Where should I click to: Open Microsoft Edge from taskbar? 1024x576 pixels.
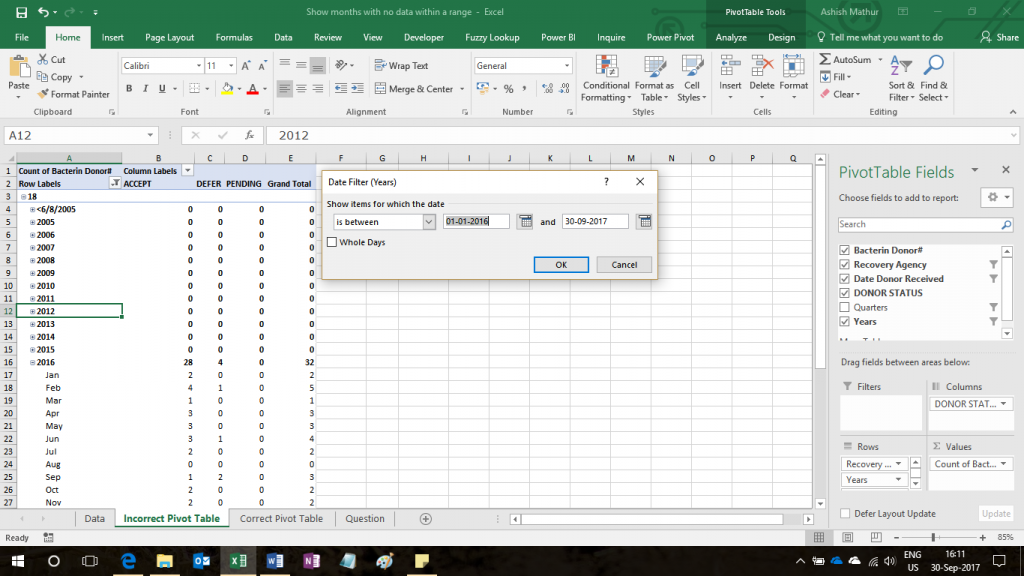click(x=128, y=561)
